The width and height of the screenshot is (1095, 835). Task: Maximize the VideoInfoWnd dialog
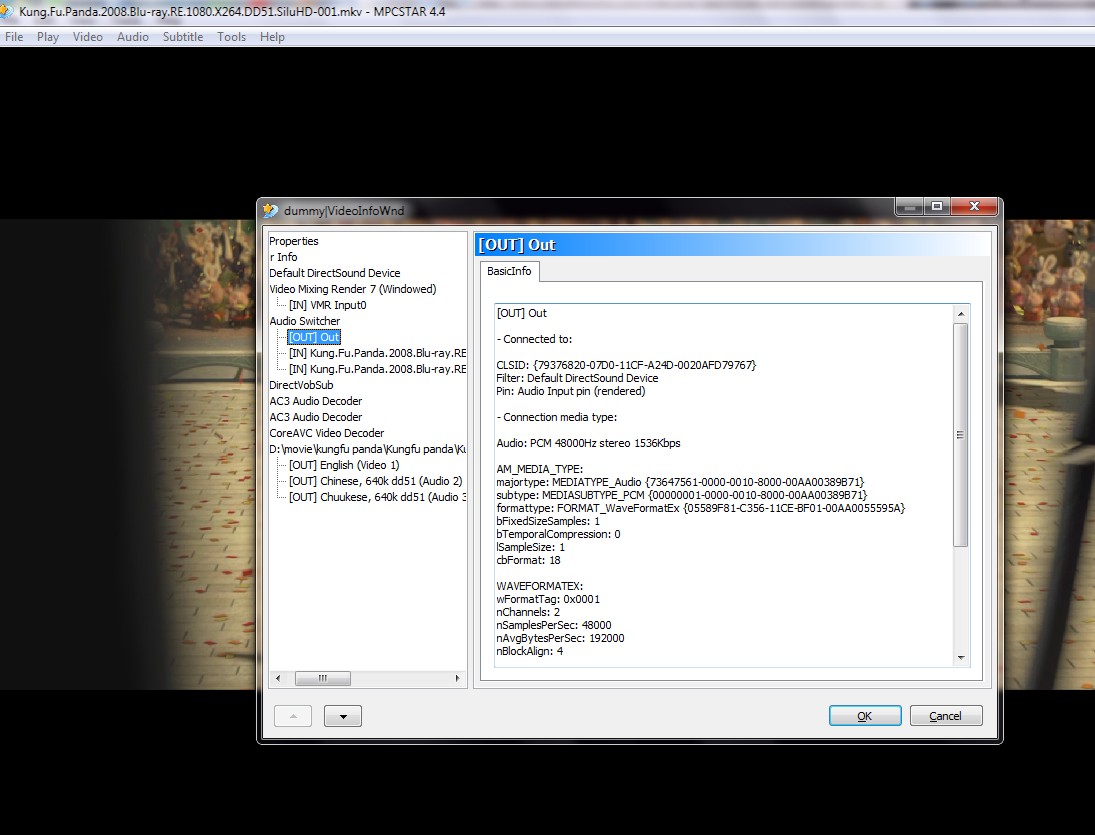(937, 207)
